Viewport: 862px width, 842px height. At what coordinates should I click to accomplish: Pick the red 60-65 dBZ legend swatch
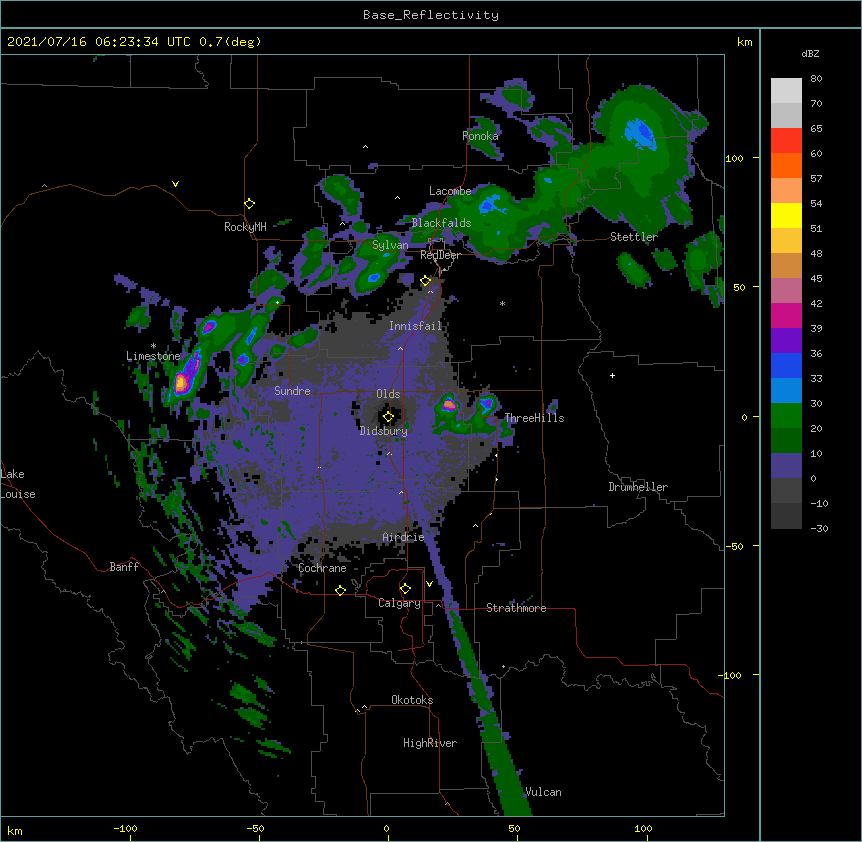click(x=786, y=141)
